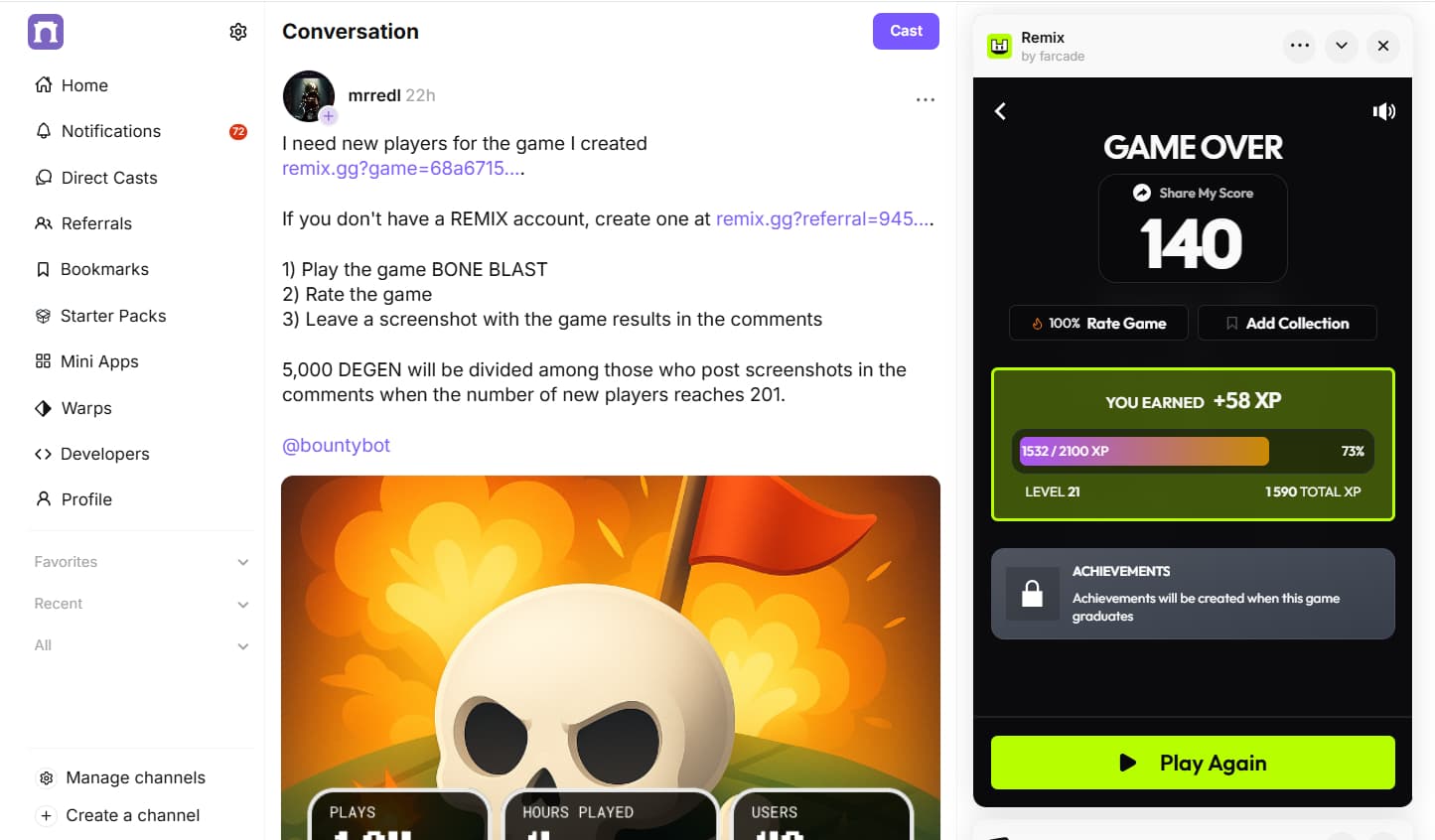Click the follow plus badge on mrredl's avatar
Screen dimensions: 1435x840
[x=329, y=116]
